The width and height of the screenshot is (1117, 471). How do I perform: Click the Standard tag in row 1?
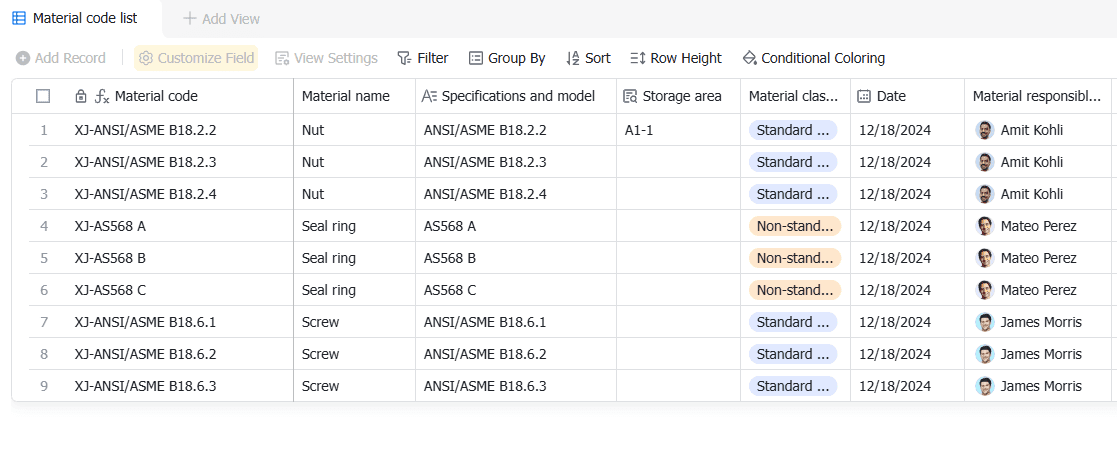[793, 130]
